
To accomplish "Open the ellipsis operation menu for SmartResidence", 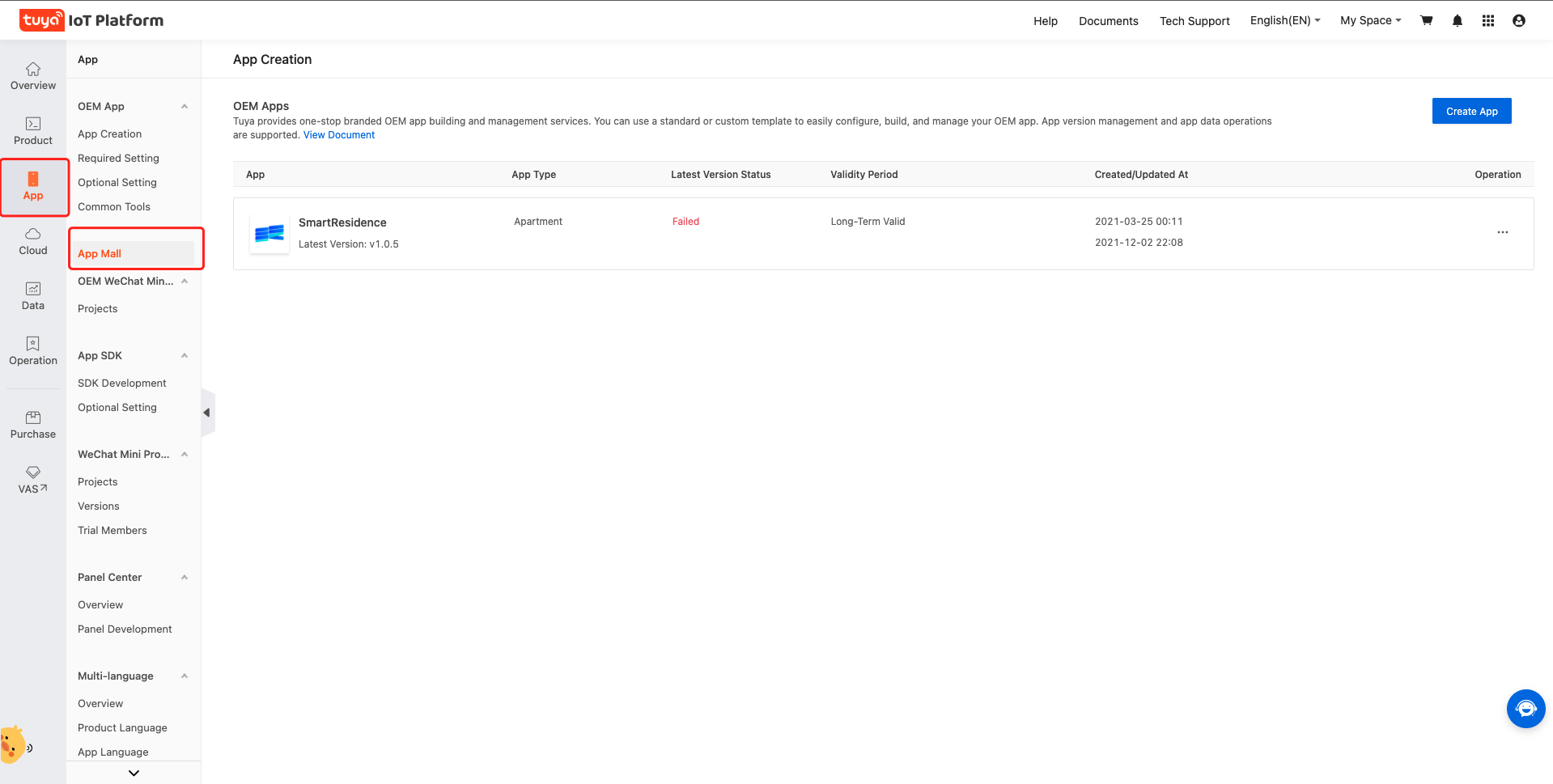I will 1502,232.
